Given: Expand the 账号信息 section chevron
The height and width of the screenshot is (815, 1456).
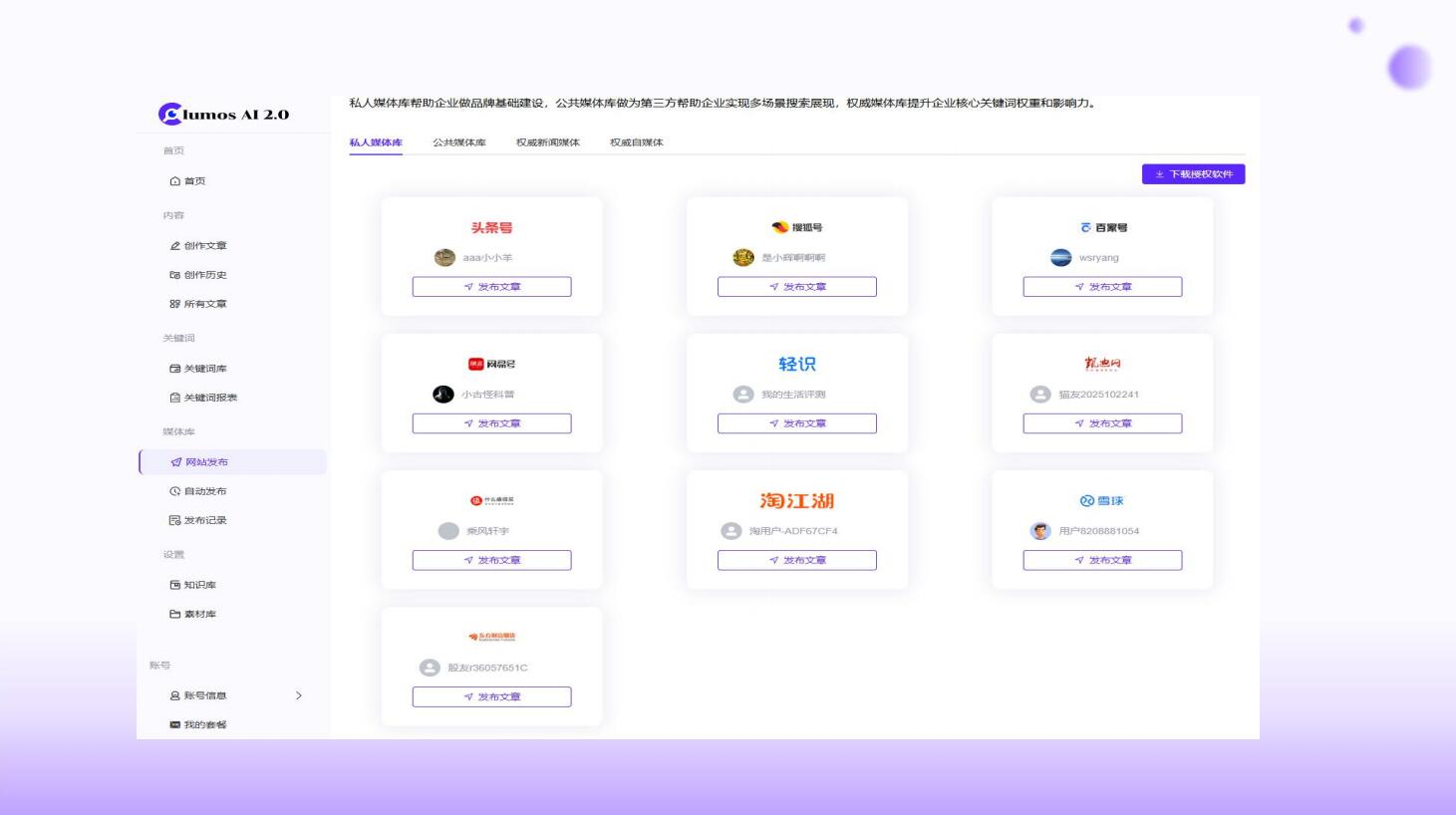Looking at the screenshot, I should click(299, 694).
